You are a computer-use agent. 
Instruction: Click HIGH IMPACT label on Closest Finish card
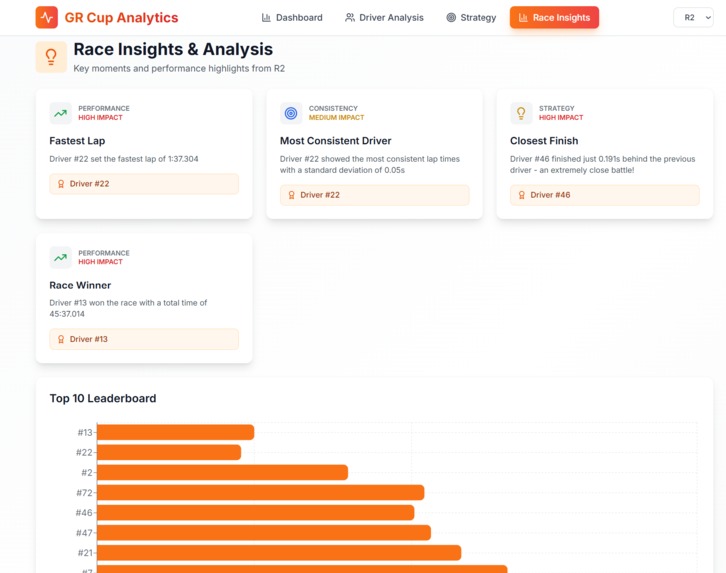pyautogui.click(x=561, y=118)
